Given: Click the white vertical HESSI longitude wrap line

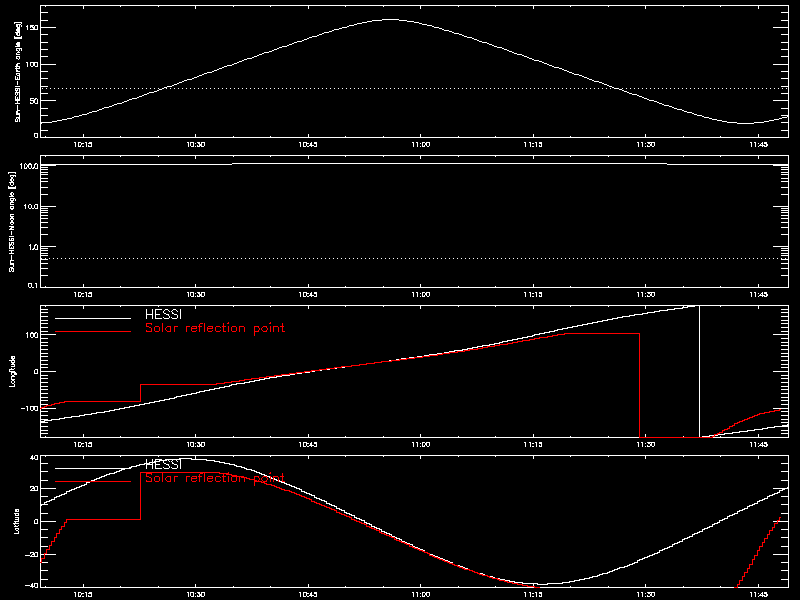Looking at the screenshot, I should coord(699,371).
